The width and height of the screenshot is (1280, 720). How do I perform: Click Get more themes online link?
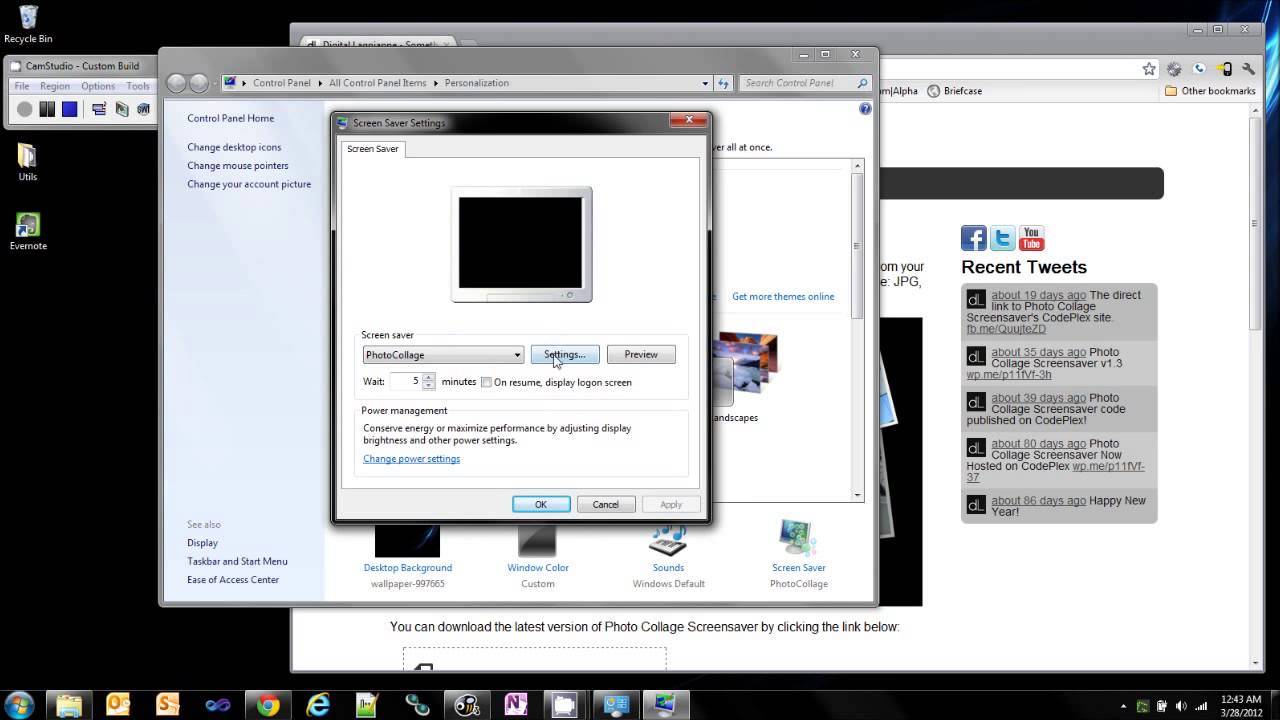coord(783,297)
